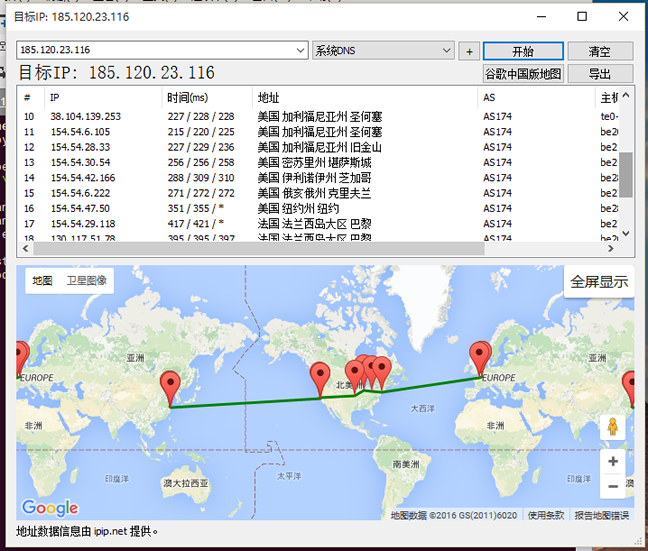Image resolution: width=648 pixels, height=551 pixels.
Task: Zoom in on the map
Action: (x=612, y=462)
